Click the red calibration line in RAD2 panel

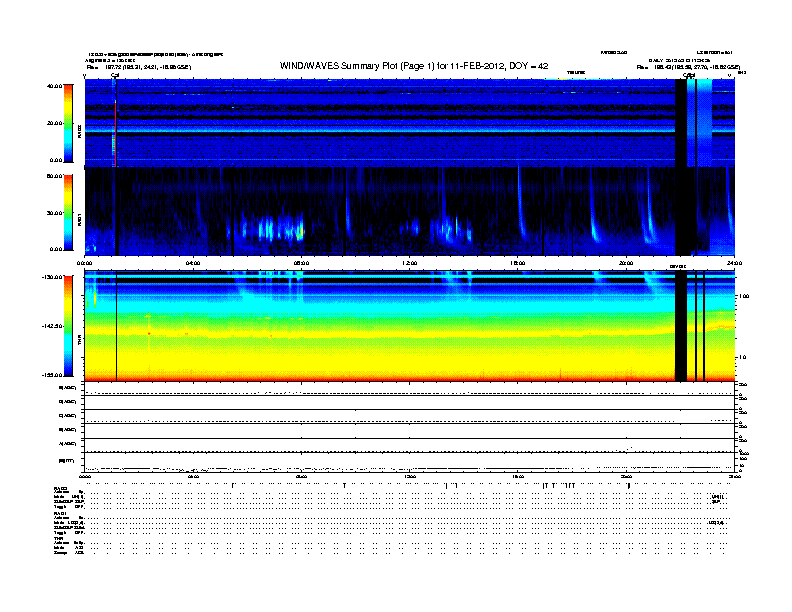116,134
